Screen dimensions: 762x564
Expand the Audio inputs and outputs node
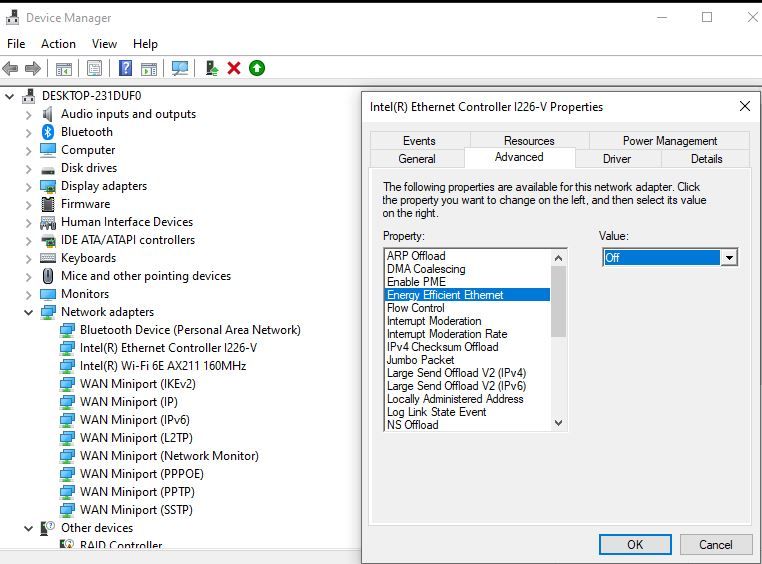28,115
